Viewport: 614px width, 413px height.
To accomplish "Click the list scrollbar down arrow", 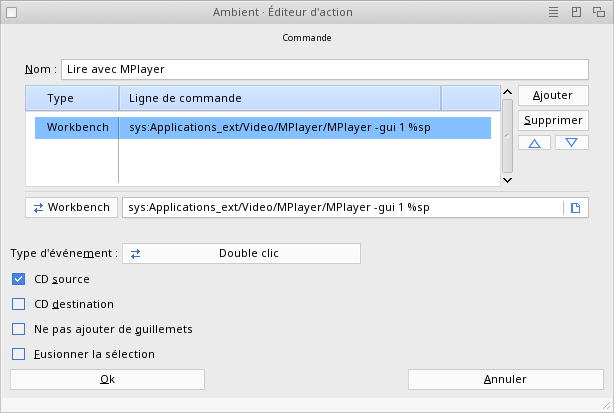I will point(507,180).
